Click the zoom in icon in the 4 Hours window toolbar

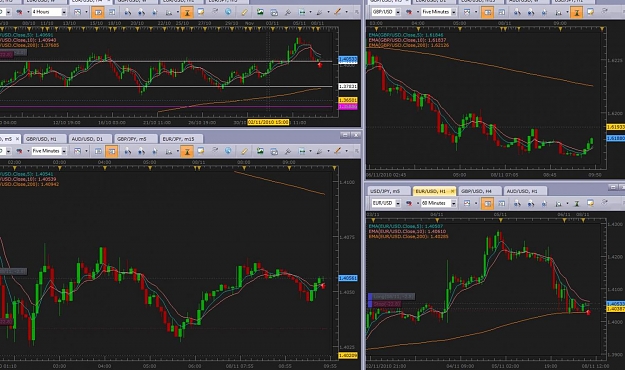(128, 12)
